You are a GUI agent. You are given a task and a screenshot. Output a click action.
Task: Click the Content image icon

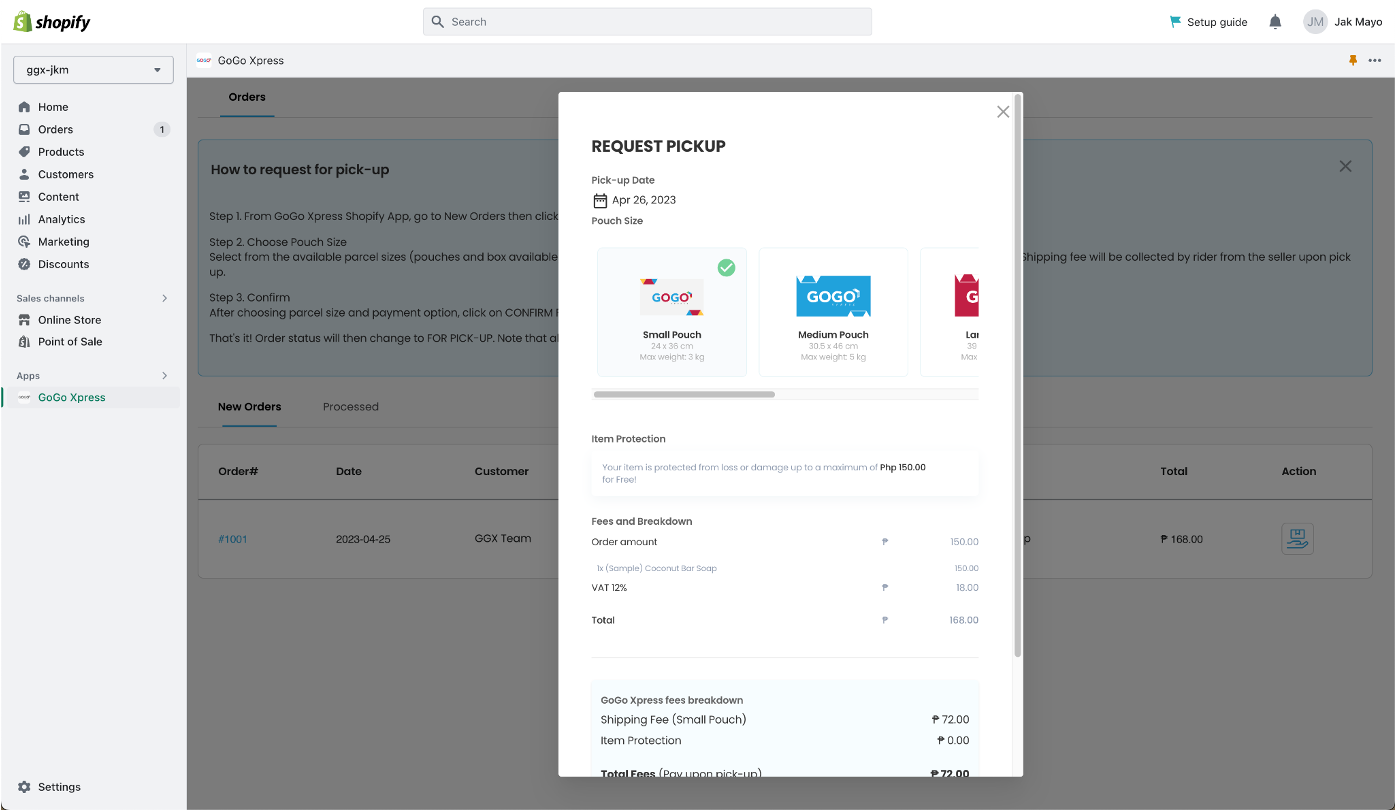point(24,197)
